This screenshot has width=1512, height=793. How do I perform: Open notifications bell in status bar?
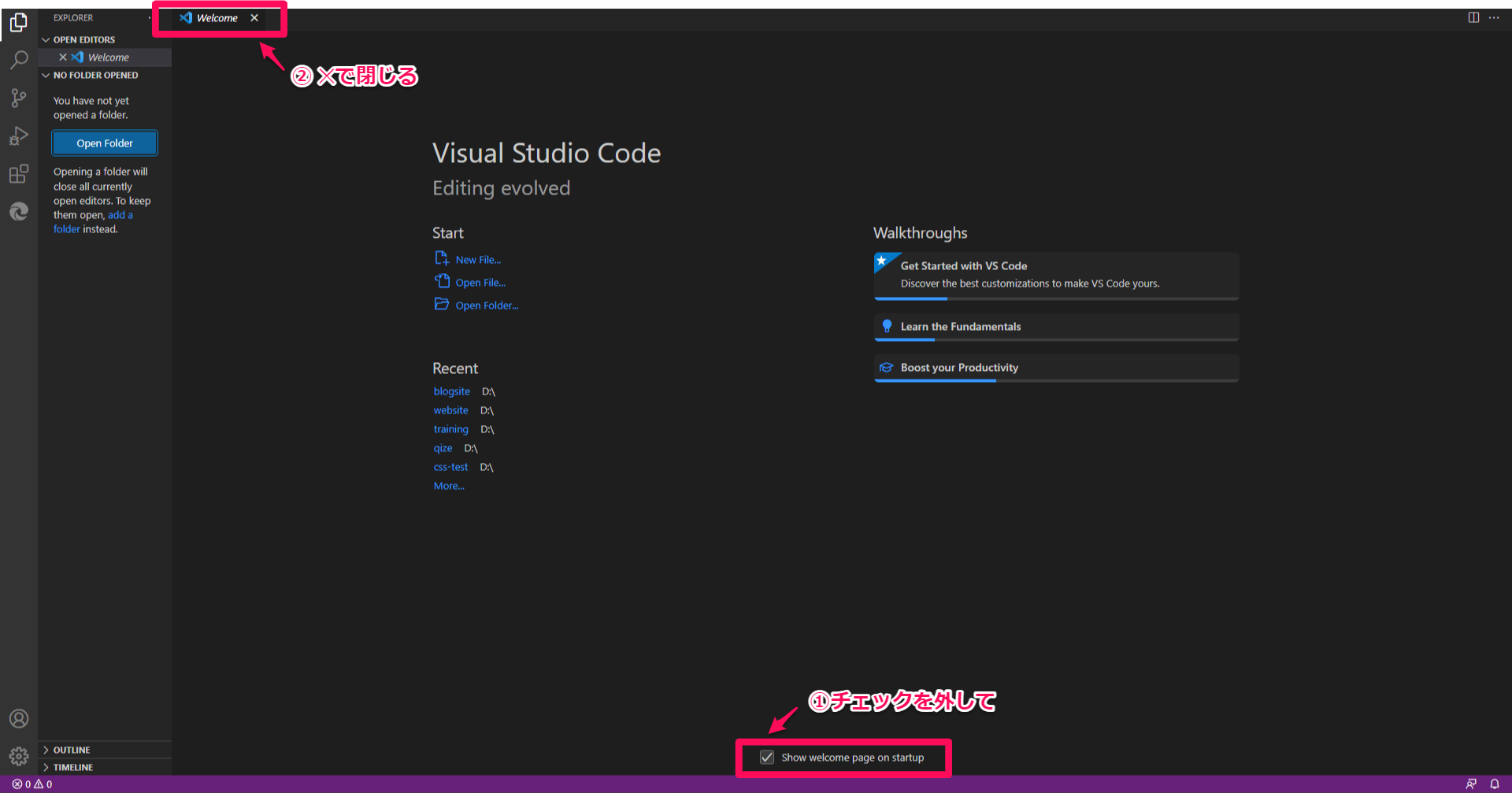click(1495, 784)
